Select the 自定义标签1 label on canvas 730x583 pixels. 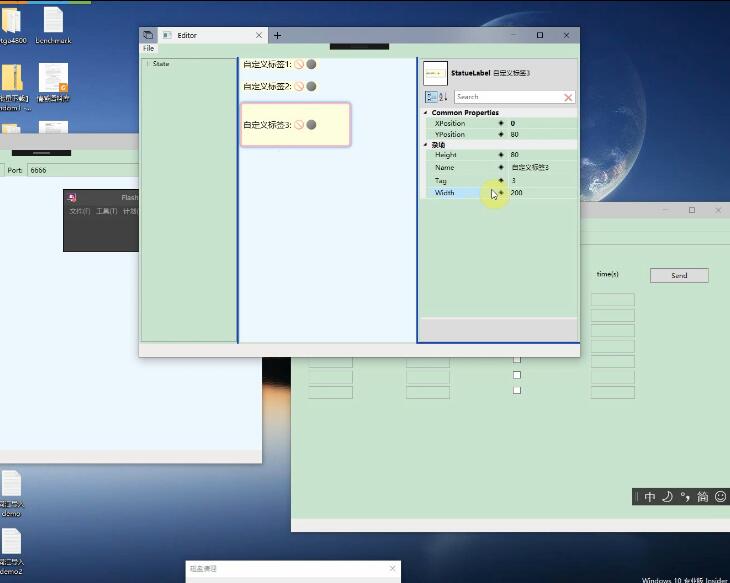(267, 64)
